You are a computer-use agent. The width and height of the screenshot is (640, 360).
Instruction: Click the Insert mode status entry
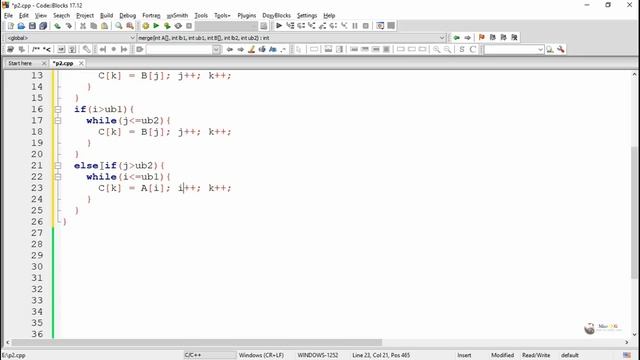464,355
